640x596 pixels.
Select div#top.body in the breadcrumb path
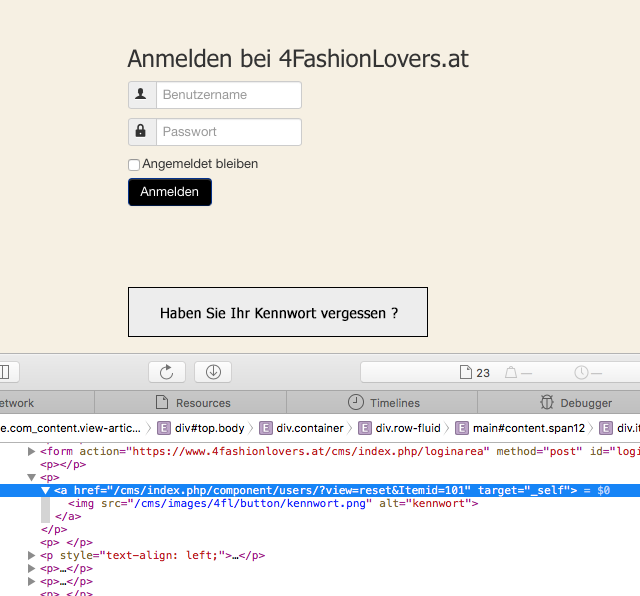pyautogui.click(x=209, y=428)
